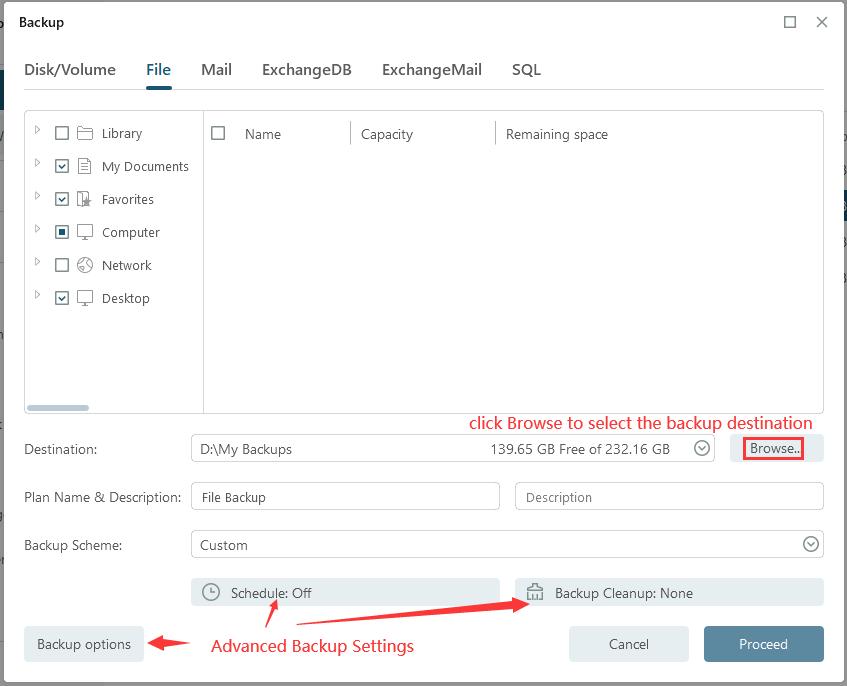Screen dimensions: 847x686
Task: Expand the Desktop tree node
Action: point(37,294)
